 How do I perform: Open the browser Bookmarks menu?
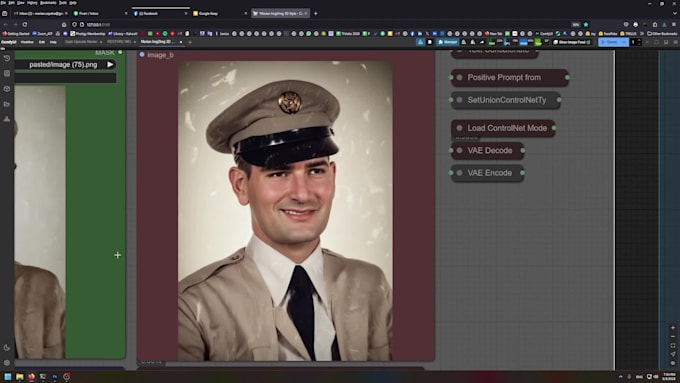coord(48,3)
